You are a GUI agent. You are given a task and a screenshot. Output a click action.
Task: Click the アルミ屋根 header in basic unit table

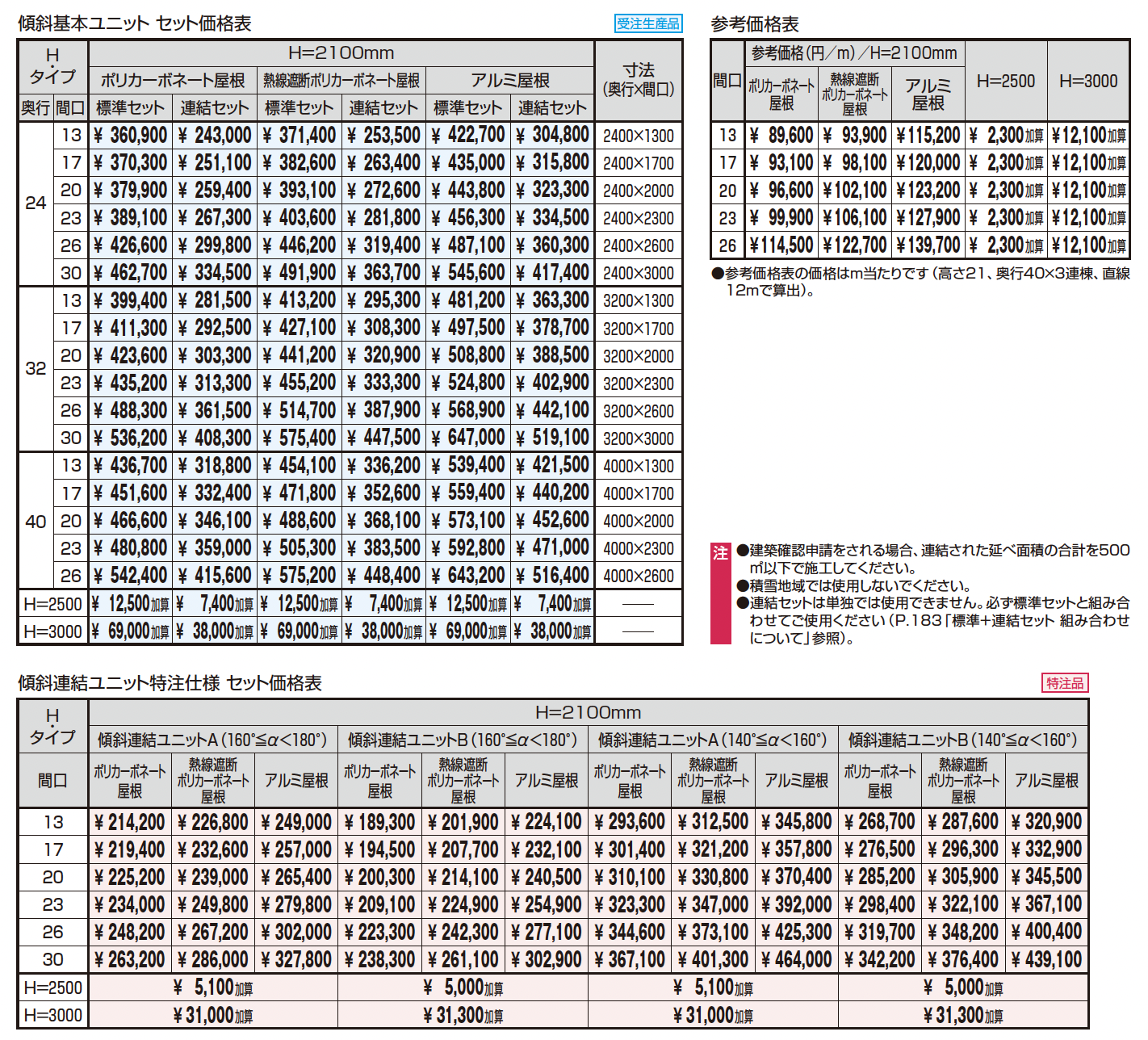[510, 81]
